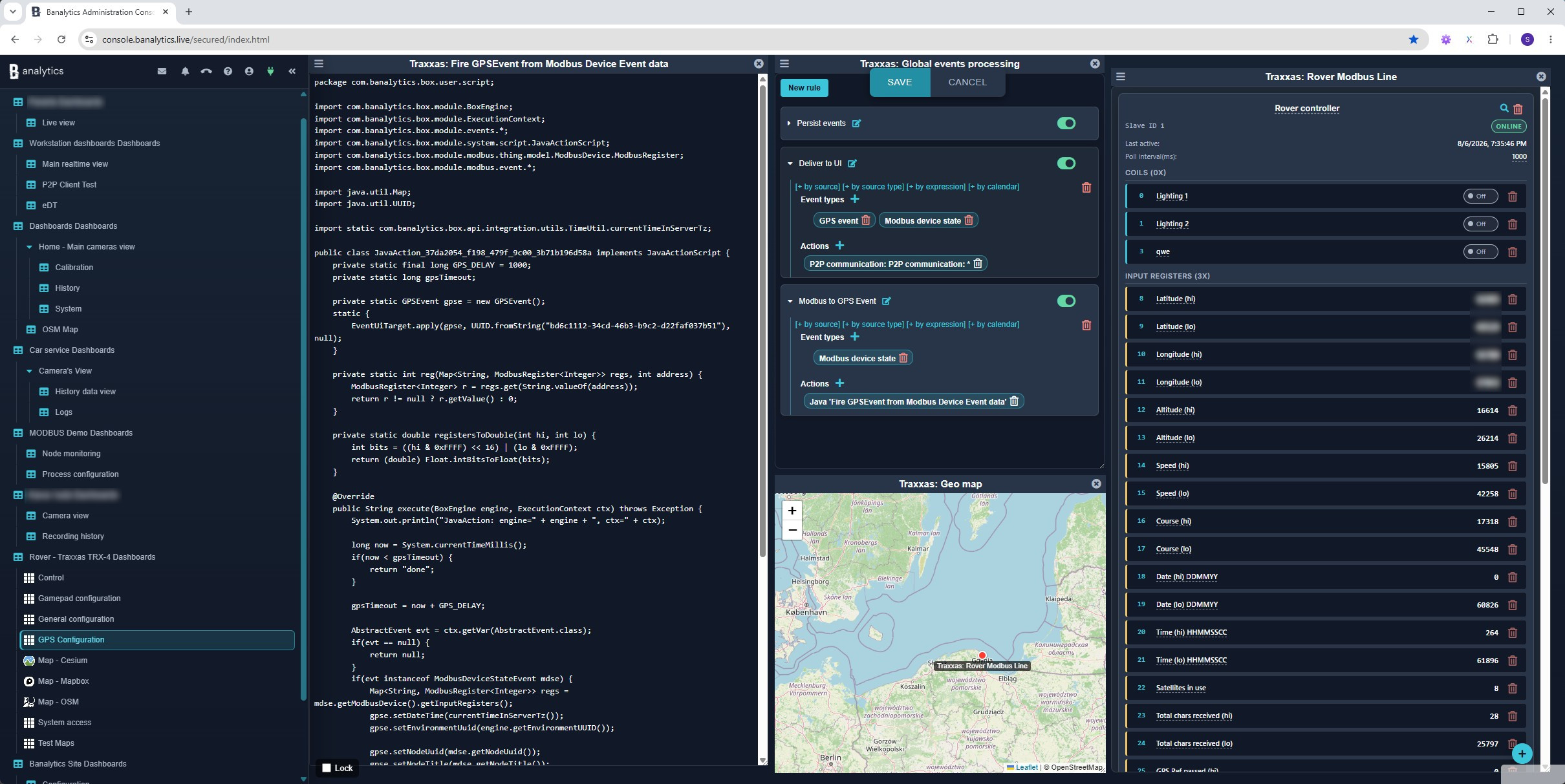Delete the Deliver to UI rule condition block

coord(1086,187)
